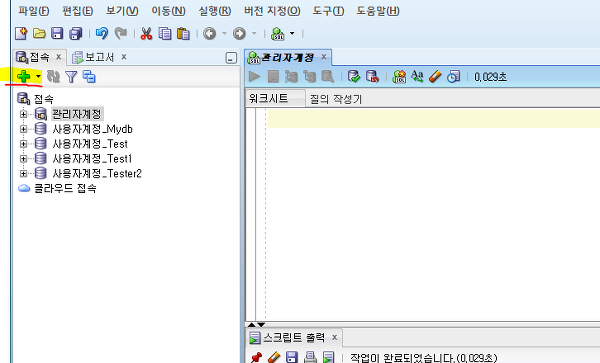Select 사용자계정_Mydb in connections tree
The width and height of the screenshot is (600, 363).
(93, 129)
